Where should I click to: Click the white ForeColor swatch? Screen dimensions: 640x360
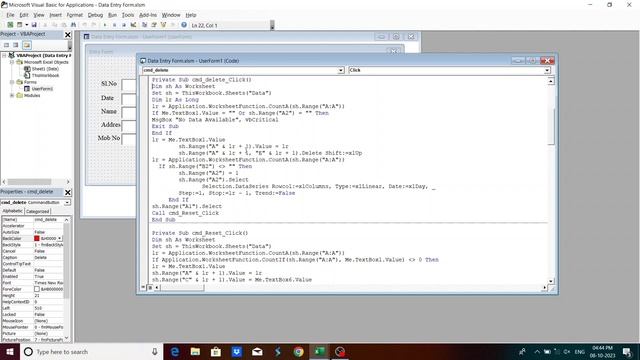(37, 289)
